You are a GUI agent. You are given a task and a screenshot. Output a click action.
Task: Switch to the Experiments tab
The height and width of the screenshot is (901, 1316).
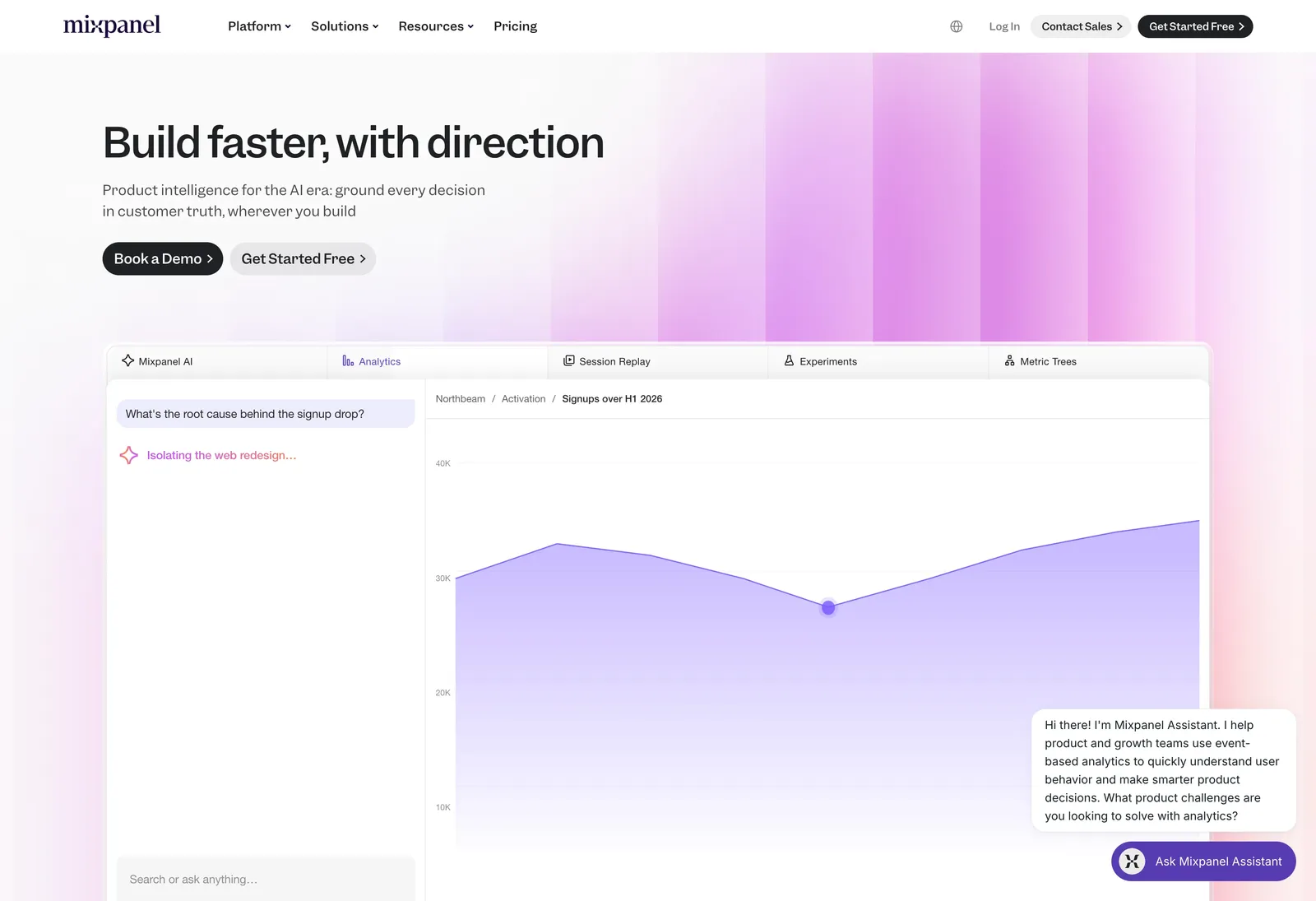[x=878, y=361]
